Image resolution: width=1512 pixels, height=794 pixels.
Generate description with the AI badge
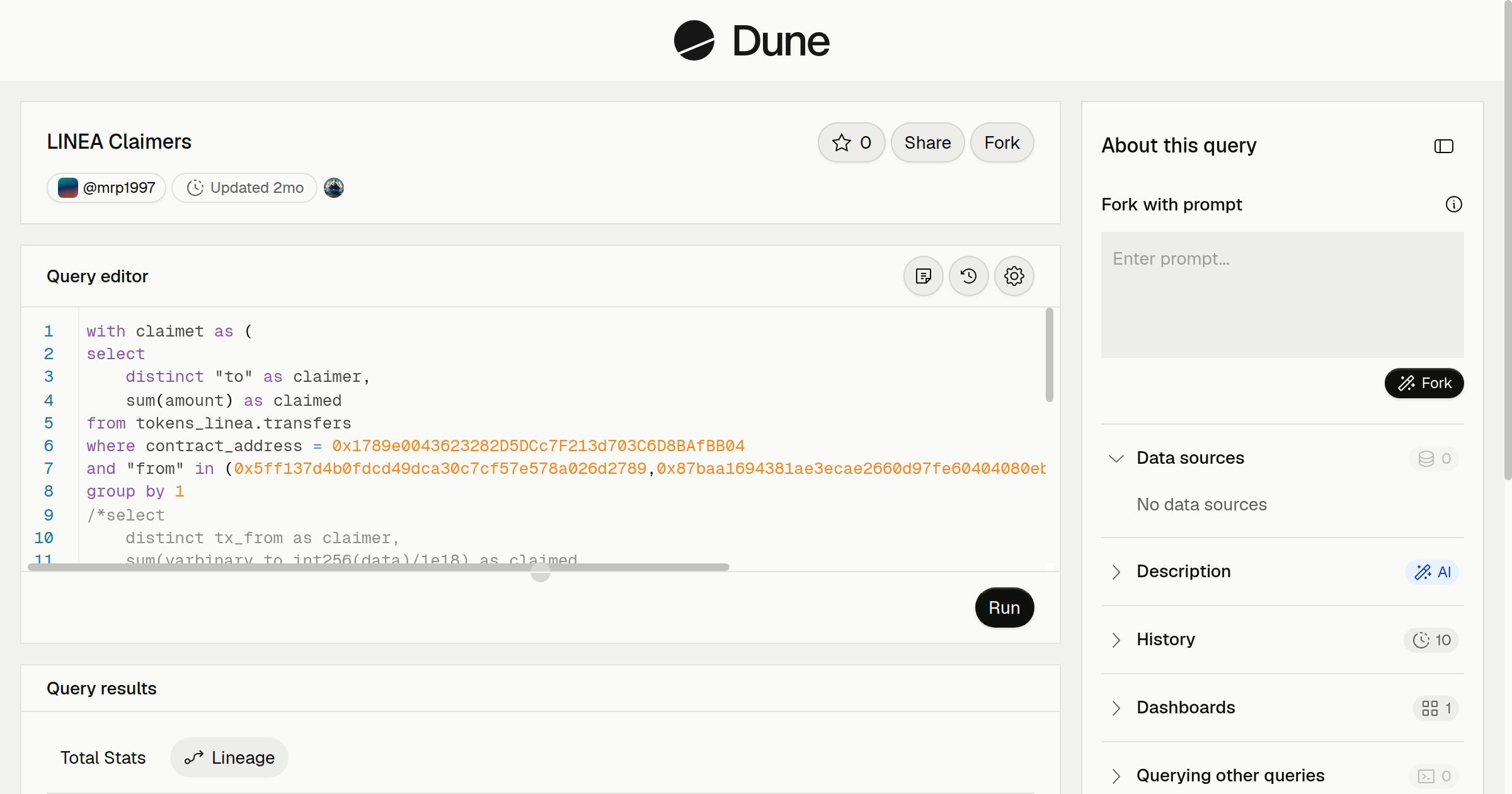(1432, 572)
